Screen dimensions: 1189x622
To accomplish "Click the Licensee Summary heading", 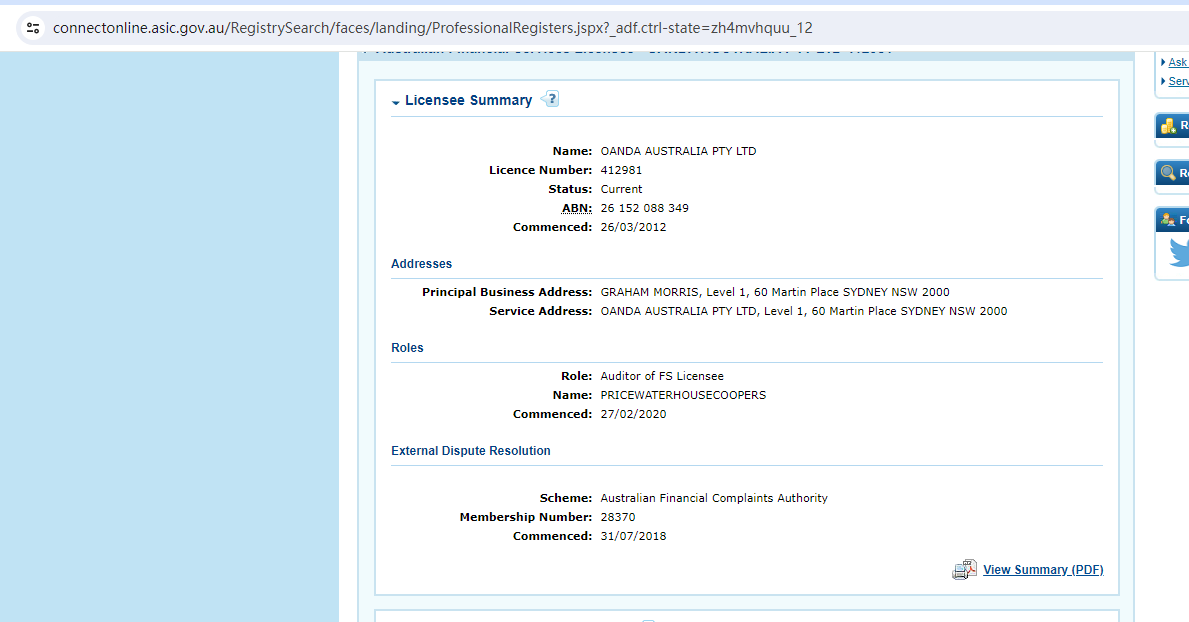I will click(468, 100).
